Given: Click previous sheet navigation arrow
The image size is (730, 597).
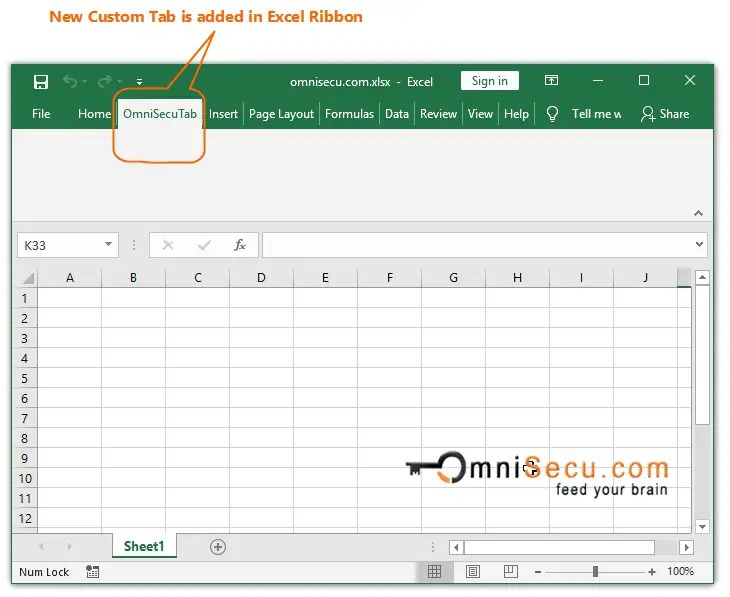Looking at the screenshot, I should pos(41,547).
